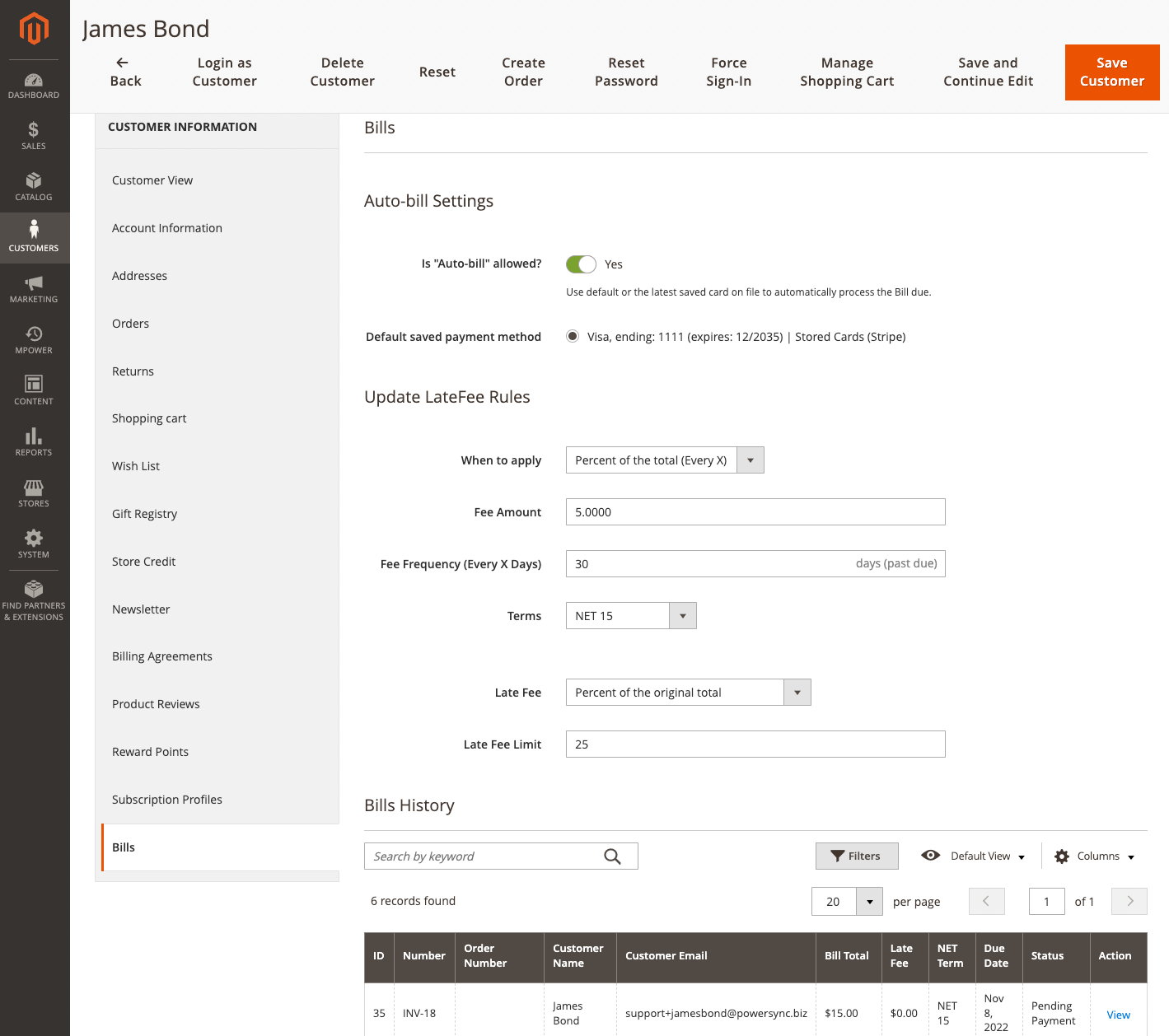Click the Back arrow button
Image resolution: width=1169 pixels, height=1036 pixels.
pyautogui.click(x=125, y=72)
